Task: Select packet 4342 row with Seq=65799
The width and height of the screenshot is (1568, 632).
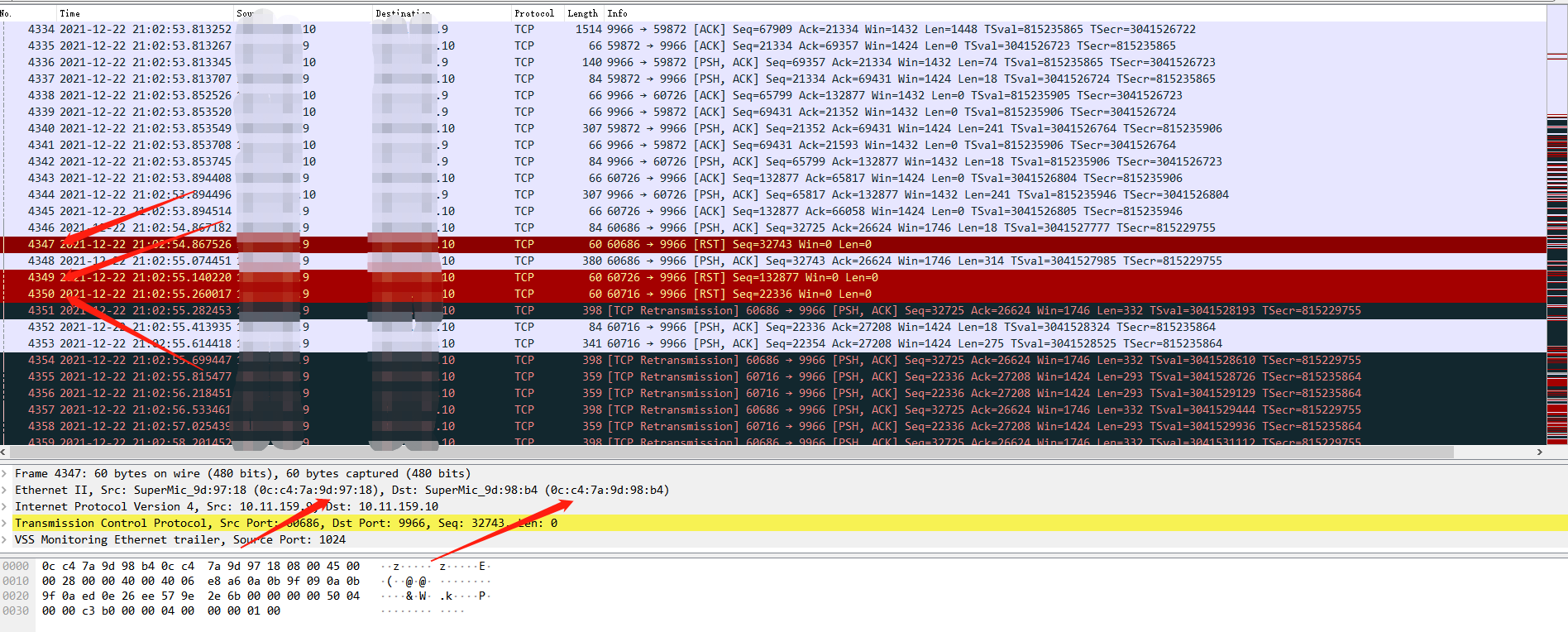Action: tap(773, 162)
